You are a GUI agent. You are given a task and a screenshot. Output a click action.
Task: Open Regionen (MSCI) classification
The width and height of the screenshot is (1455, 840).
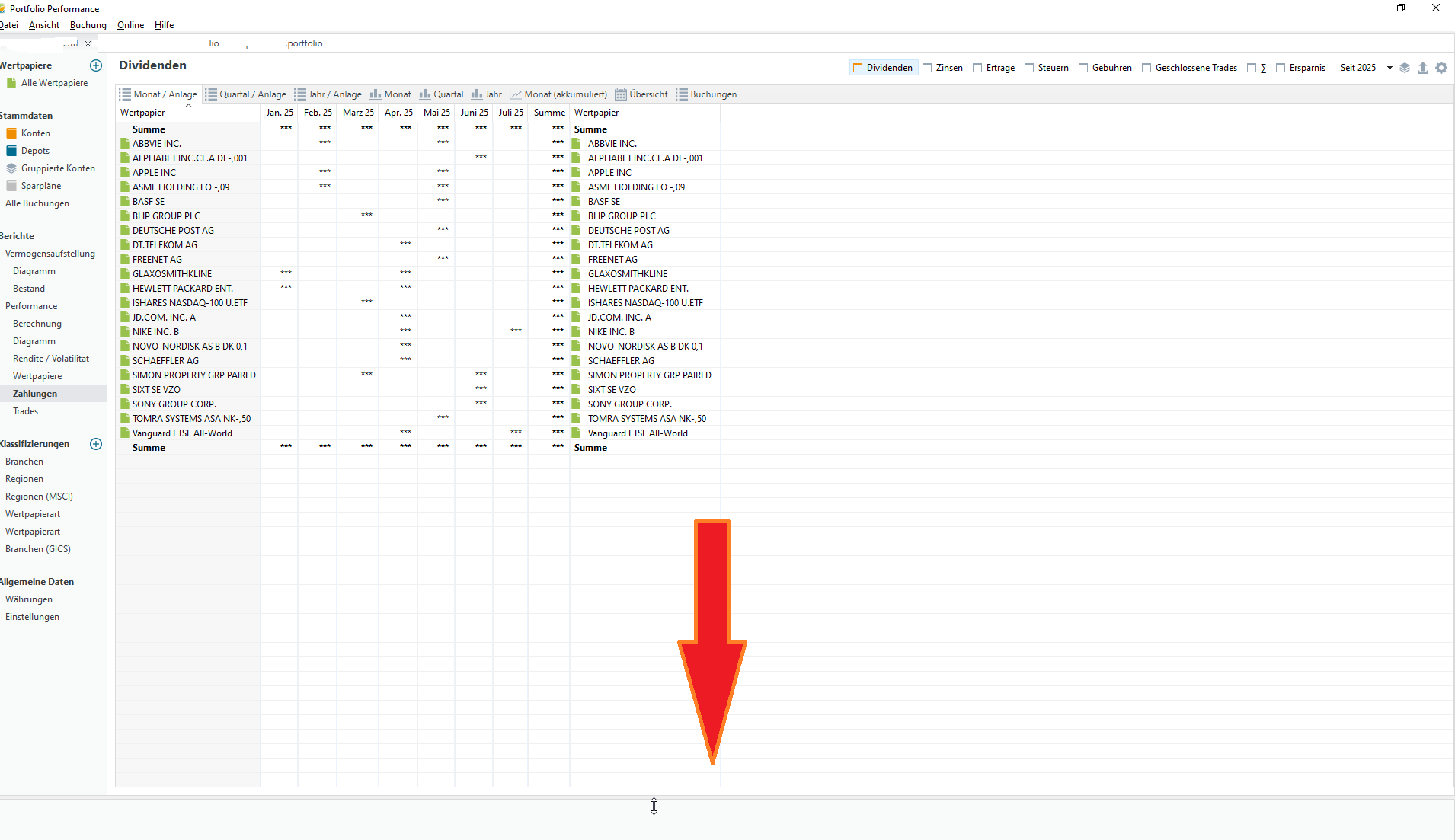click(39, 497)
